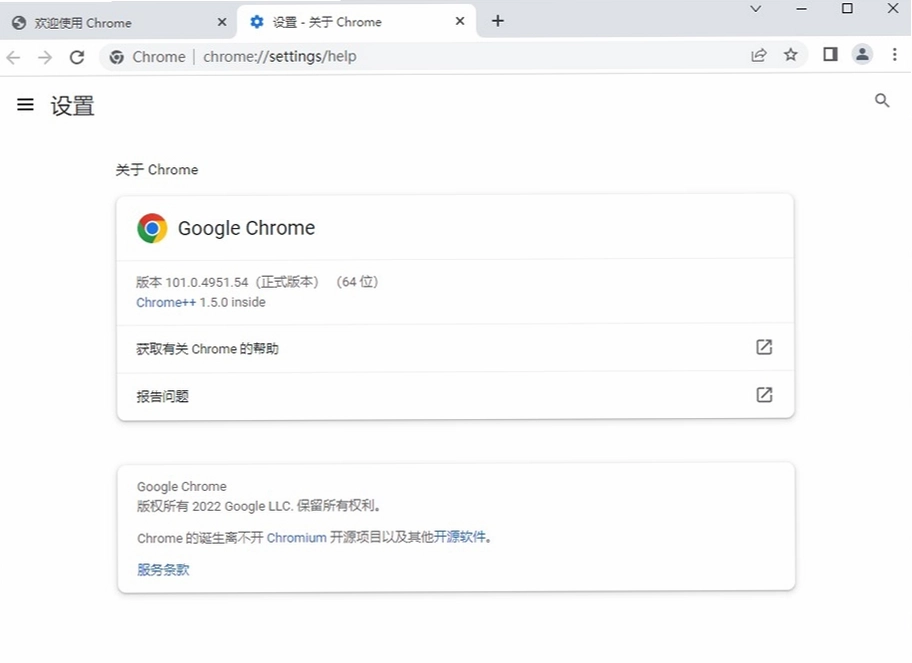This screenshot has width=912, height=663.
Task: Click the address bar URL chrome://settings/help
Action: pos(280,56)
